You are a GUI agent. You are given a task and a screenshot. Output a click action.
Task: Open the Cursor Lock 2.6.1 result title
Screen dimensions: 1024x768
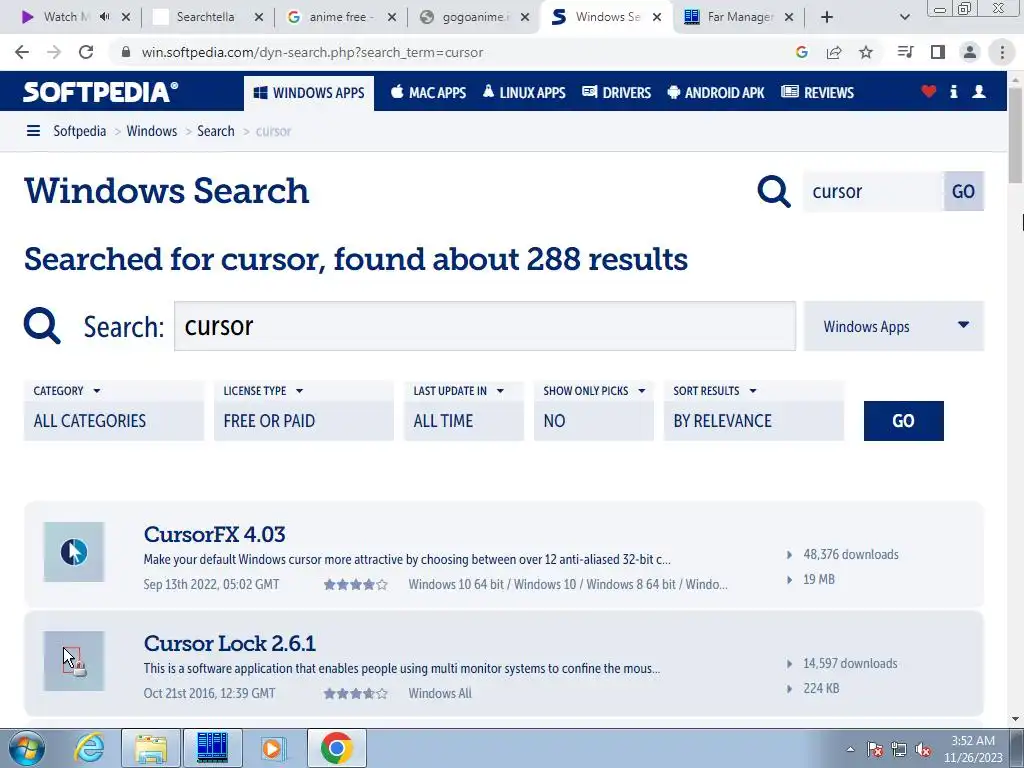click(229, 643)
